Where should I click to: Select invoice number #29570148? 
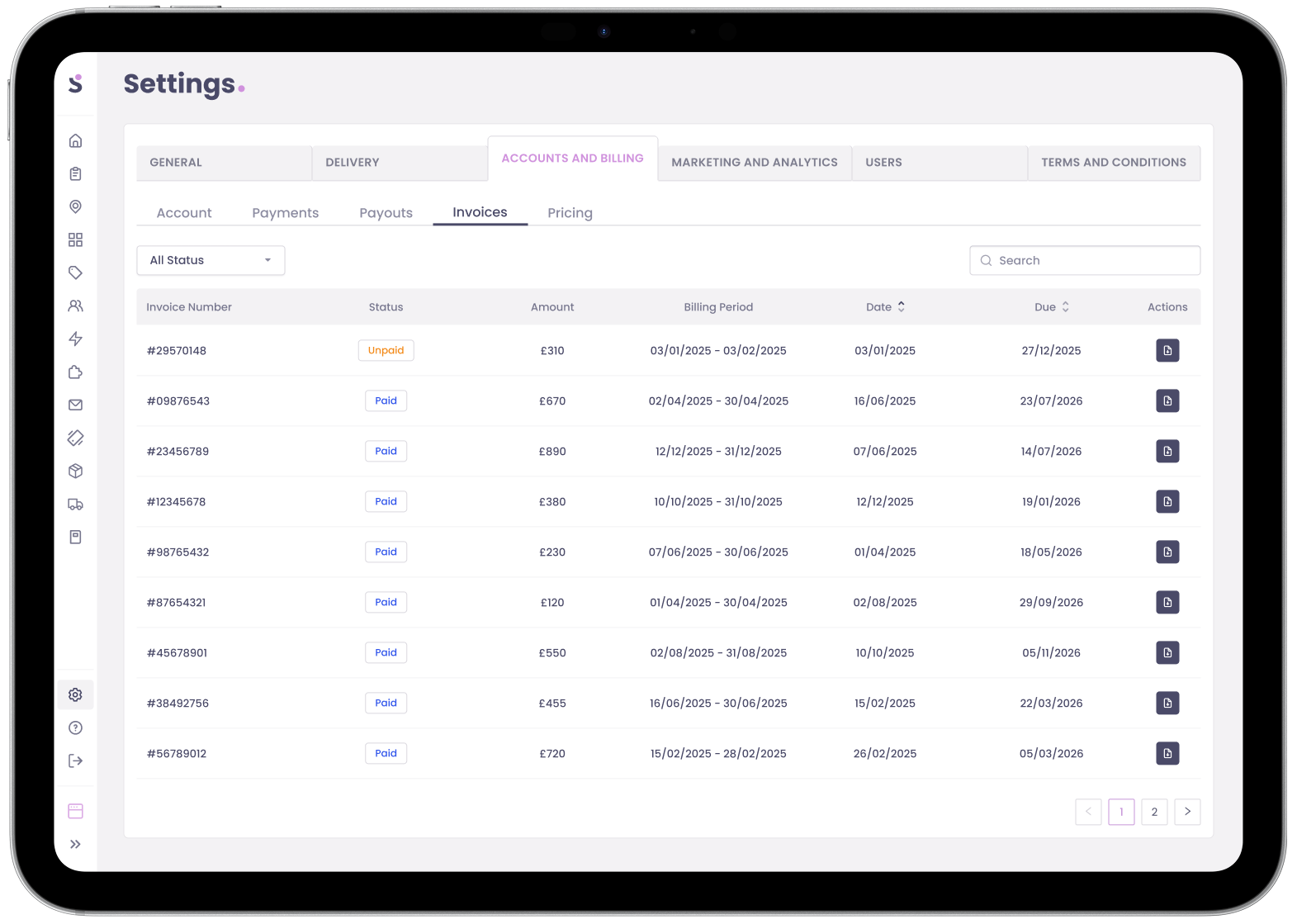coord(177,350)
